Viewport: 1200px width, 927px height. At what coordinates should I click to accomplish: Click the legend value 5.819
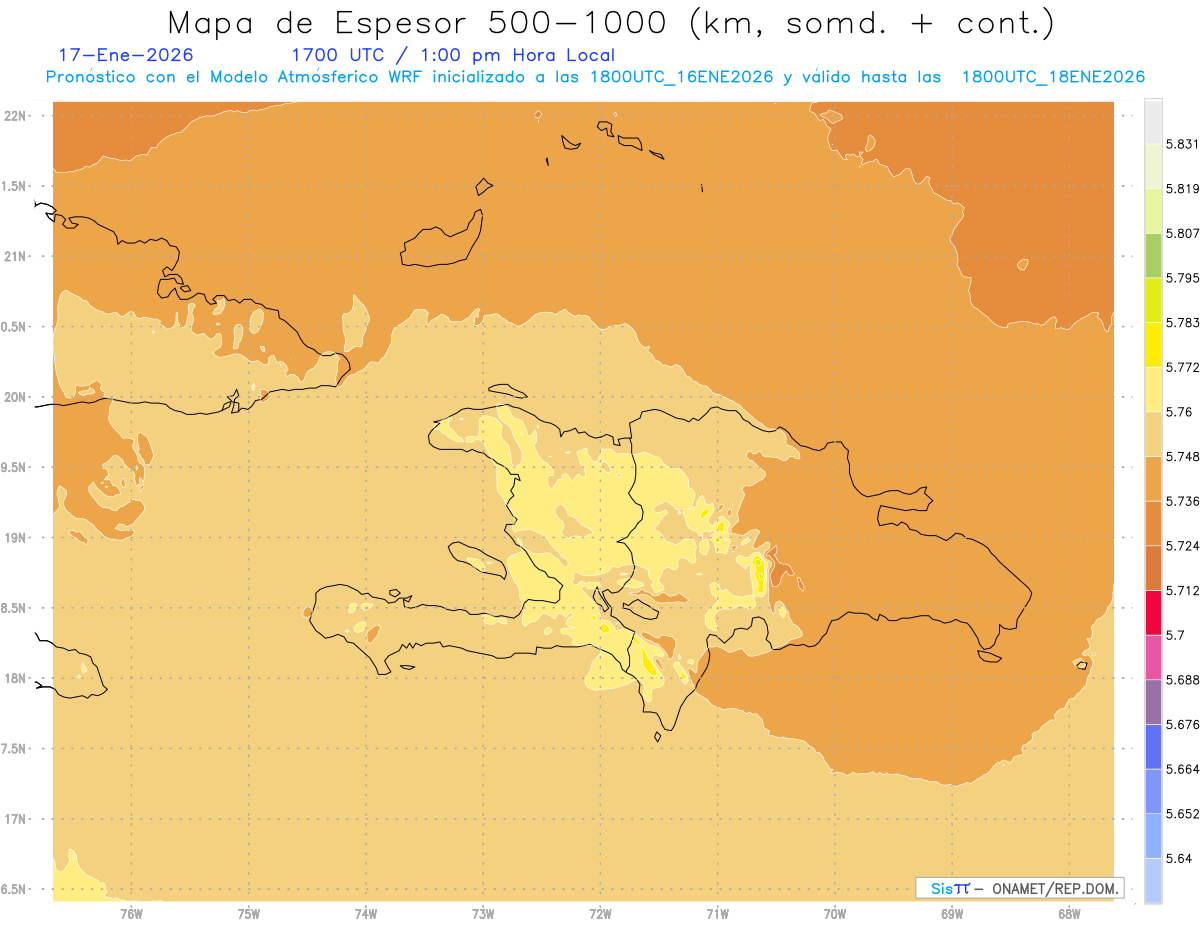(x=1182, y=189)
